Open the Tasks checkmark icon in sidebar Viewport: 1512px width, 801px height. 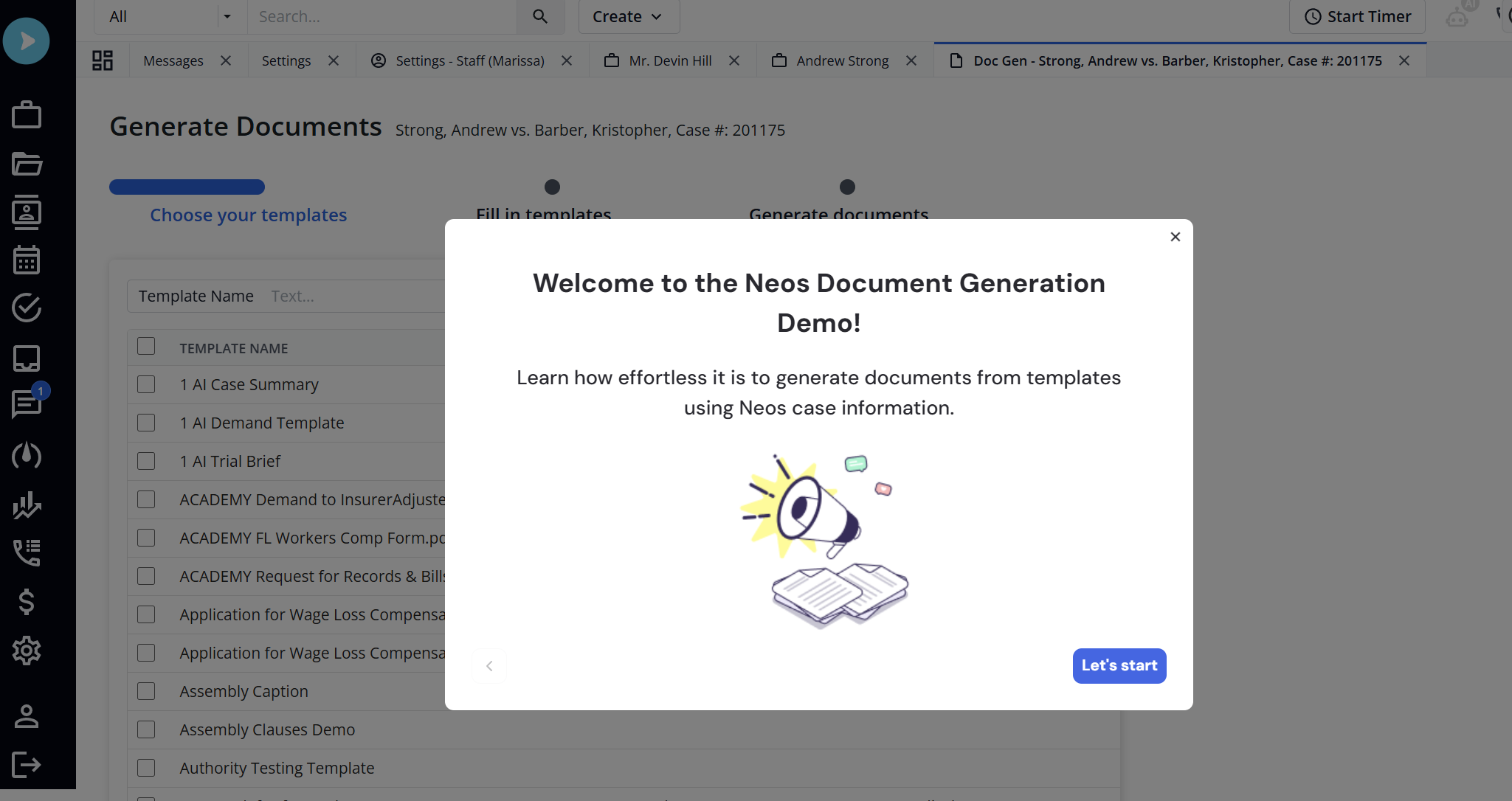pyautogui.click(x=27, y=308)
